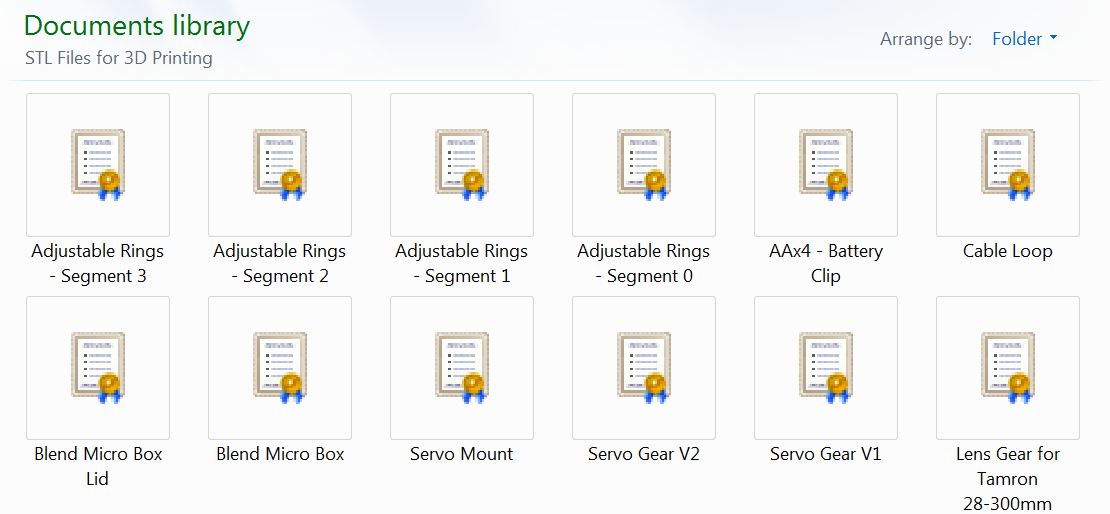Click the 'Servo Mount' file name
This screenshot has width=1110, height=514.
point(462,455)
